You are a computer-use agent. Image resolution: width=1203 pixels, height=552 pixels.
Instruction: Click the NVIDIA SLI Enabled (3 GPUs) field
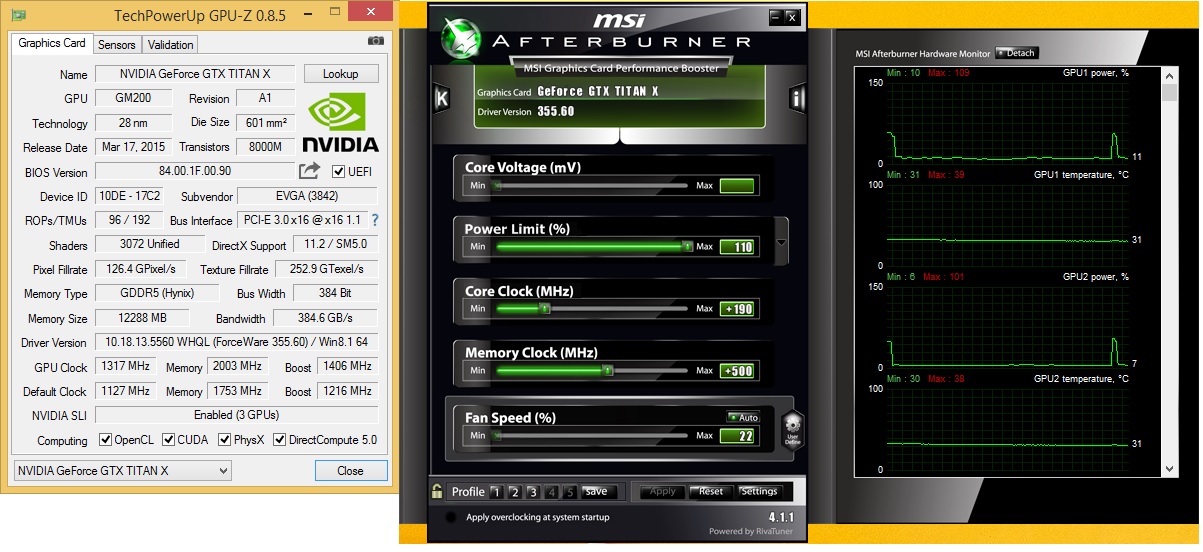pyautogui.click(x=236, y=415)
